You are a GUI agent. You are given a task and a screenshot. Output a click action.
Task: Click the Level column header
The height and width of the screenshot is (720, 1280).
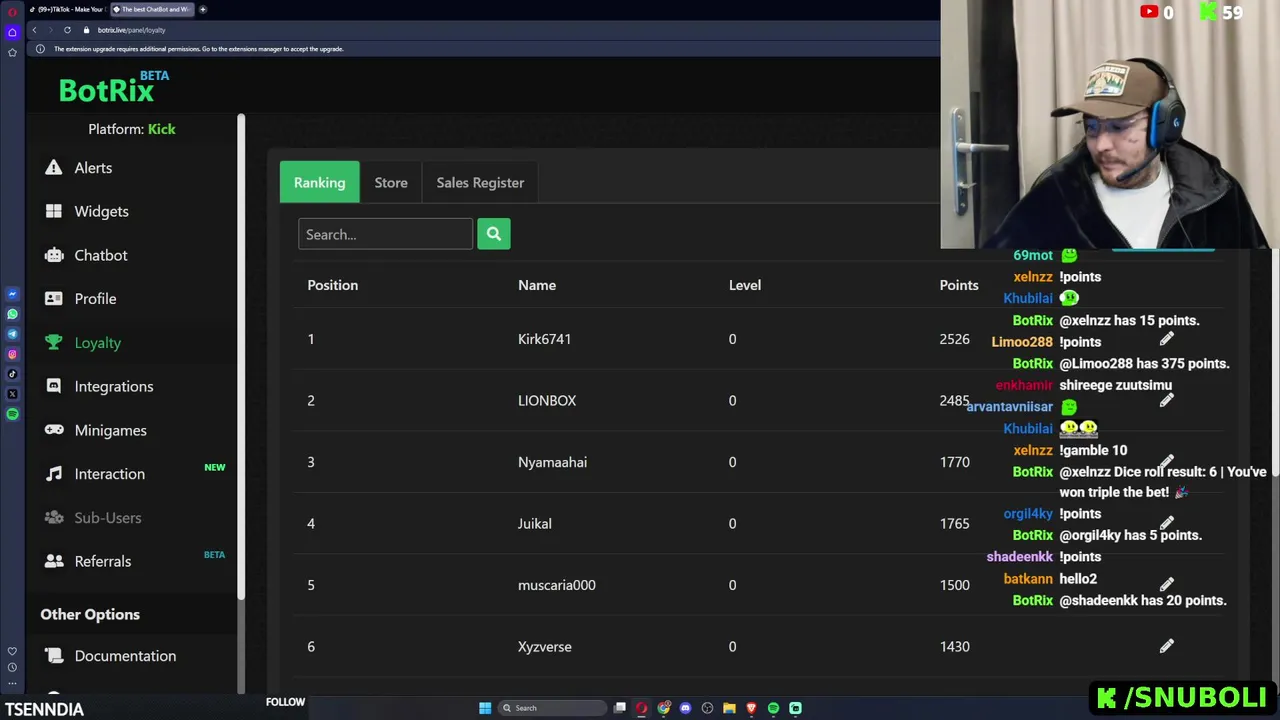[x=745, y=285]
